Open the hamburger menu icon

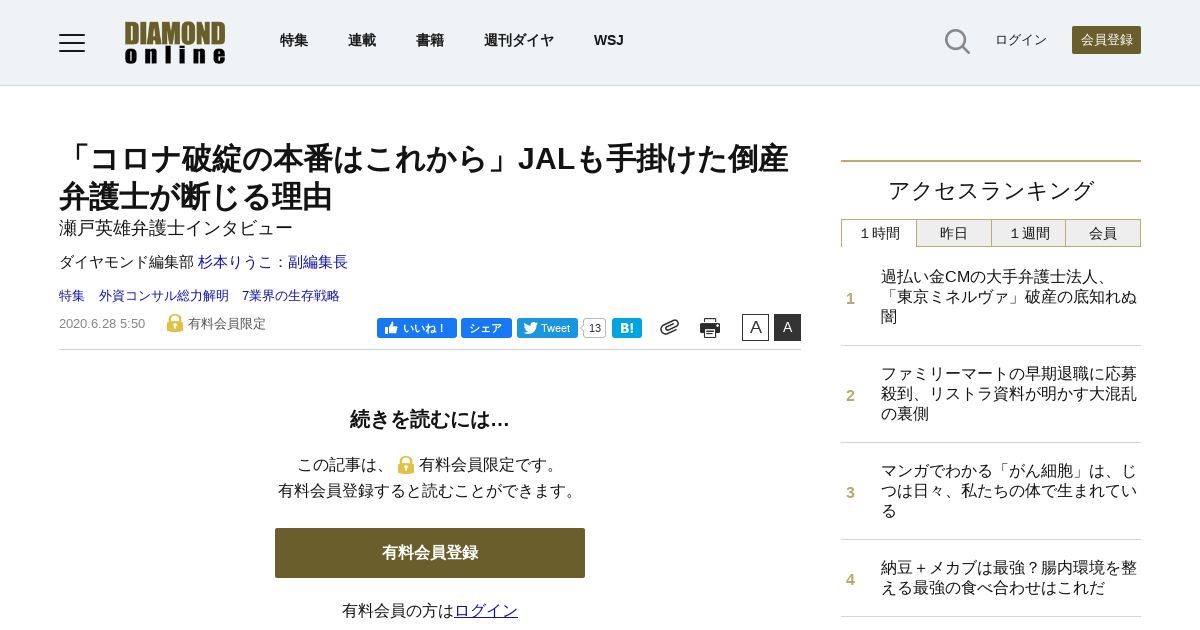72,43
